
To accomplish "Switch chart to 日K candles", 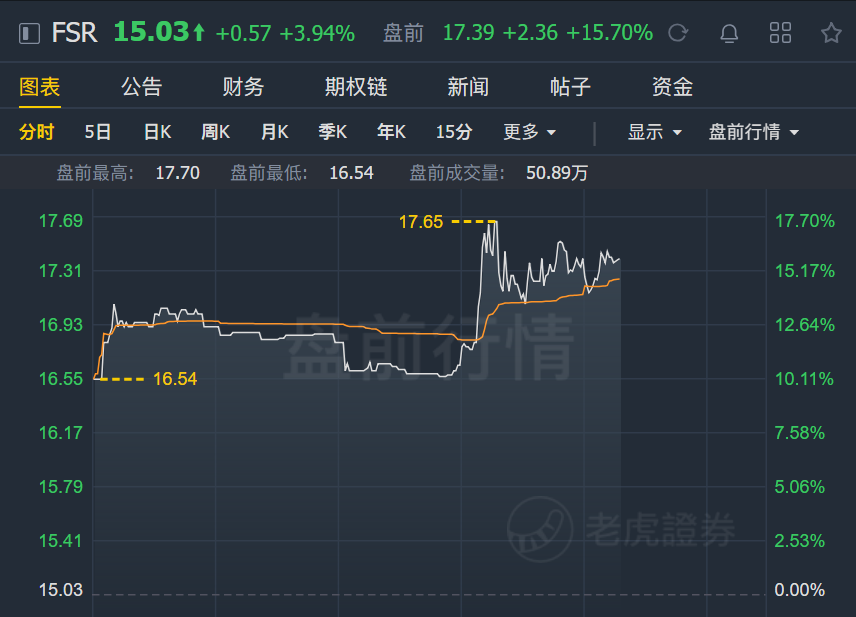I will [157, 132].
